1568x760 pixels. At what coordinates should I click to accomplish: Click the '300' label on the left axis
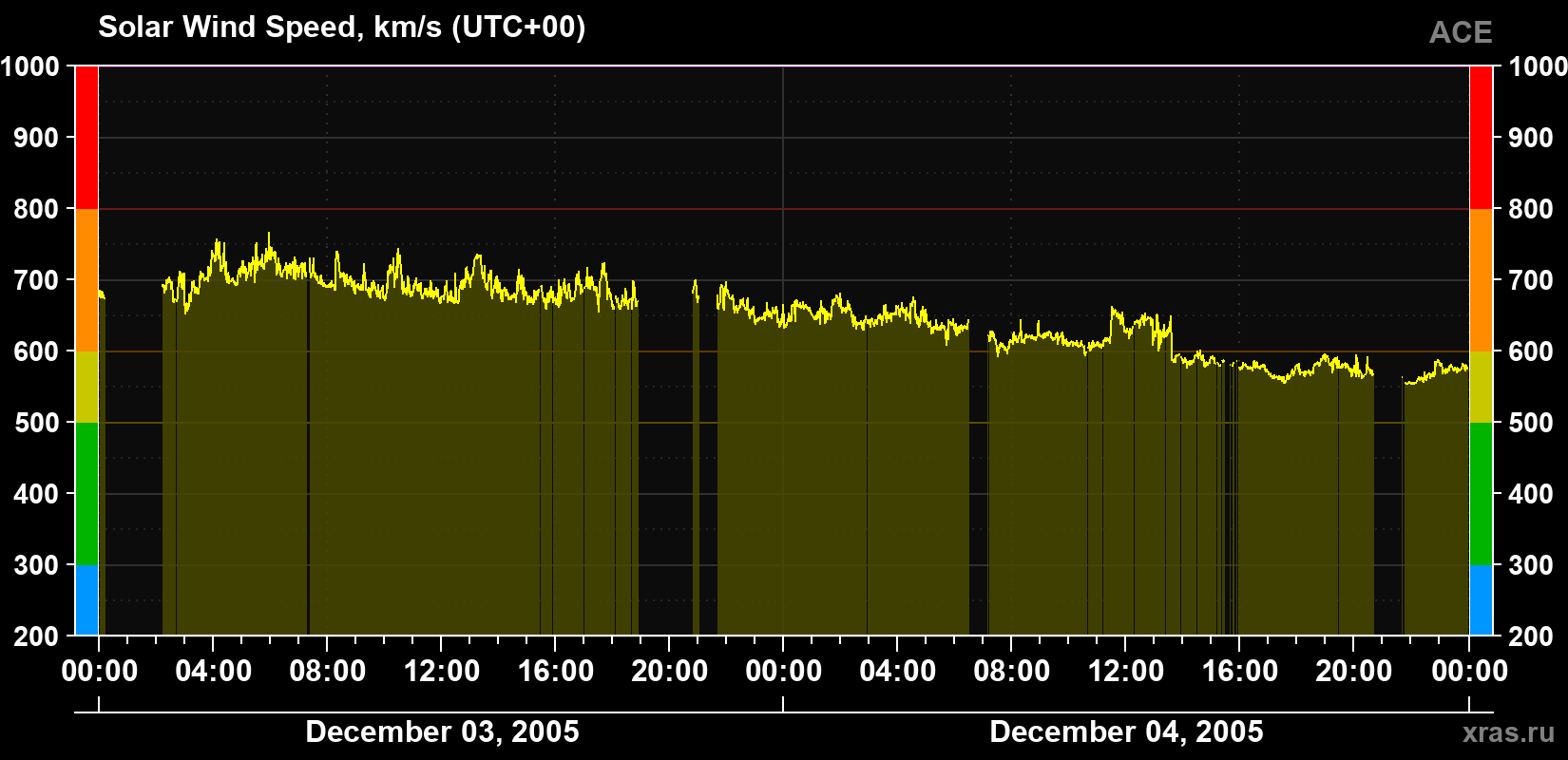(37, 565)
